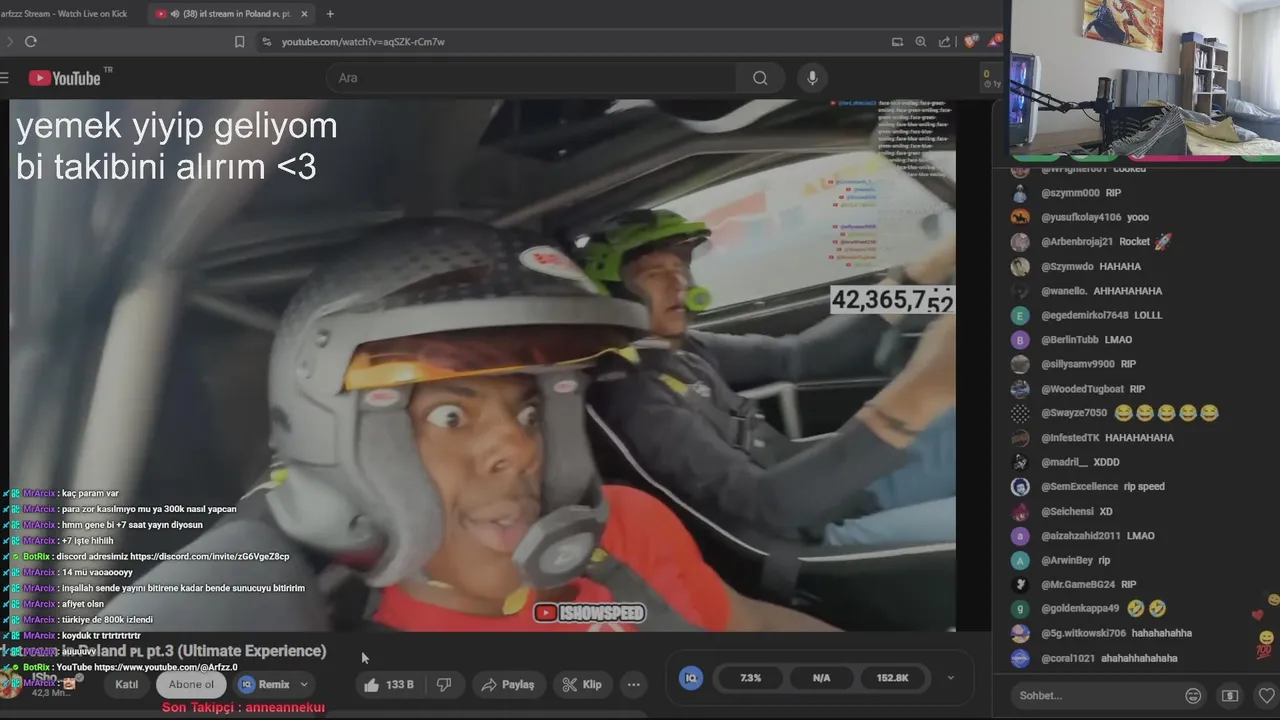Go to the YouTube home logo
The image size is (1280, 720).
[x=65, y=78]
